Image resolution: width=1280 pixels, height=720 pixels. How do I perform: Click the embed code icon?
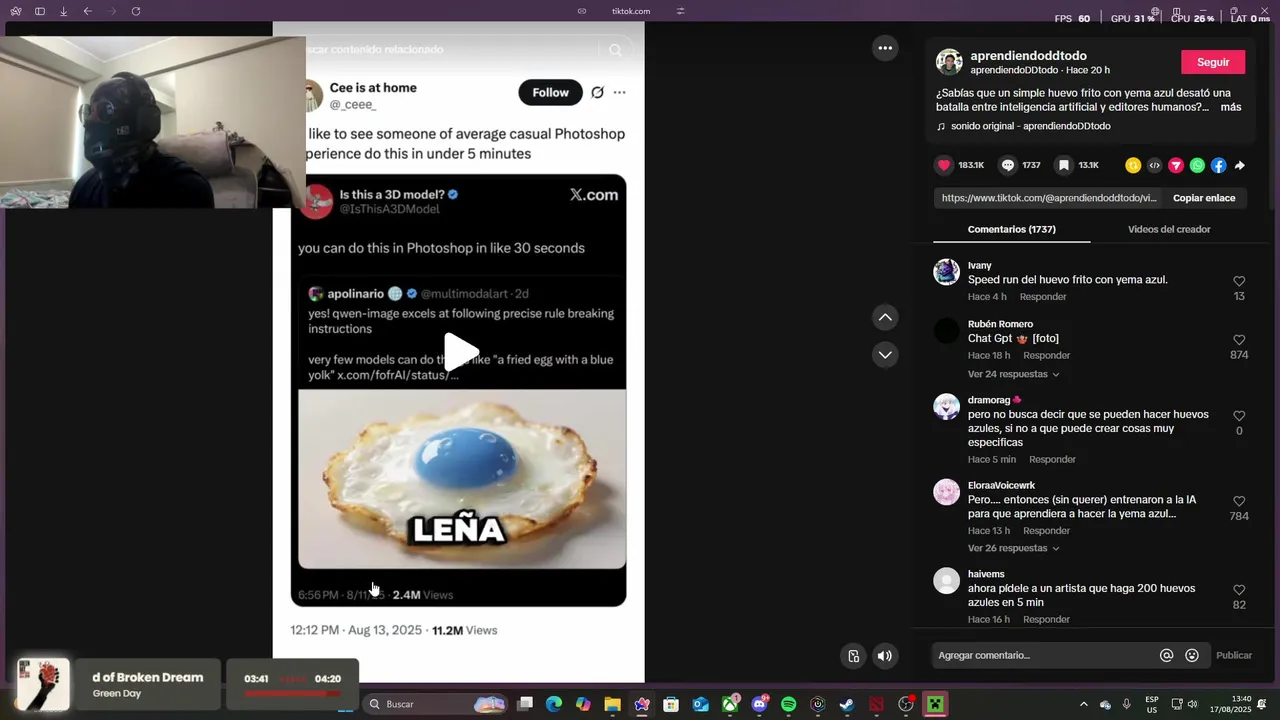point(1154,165)
